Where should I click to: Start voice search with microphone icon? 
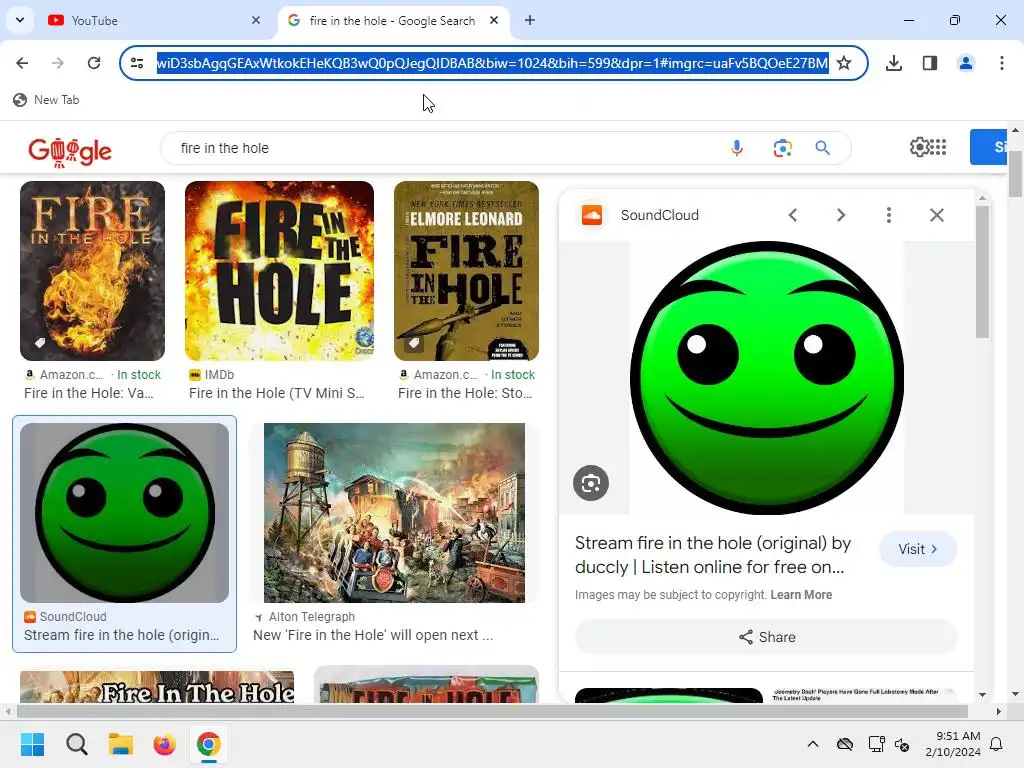pos(737,148)
